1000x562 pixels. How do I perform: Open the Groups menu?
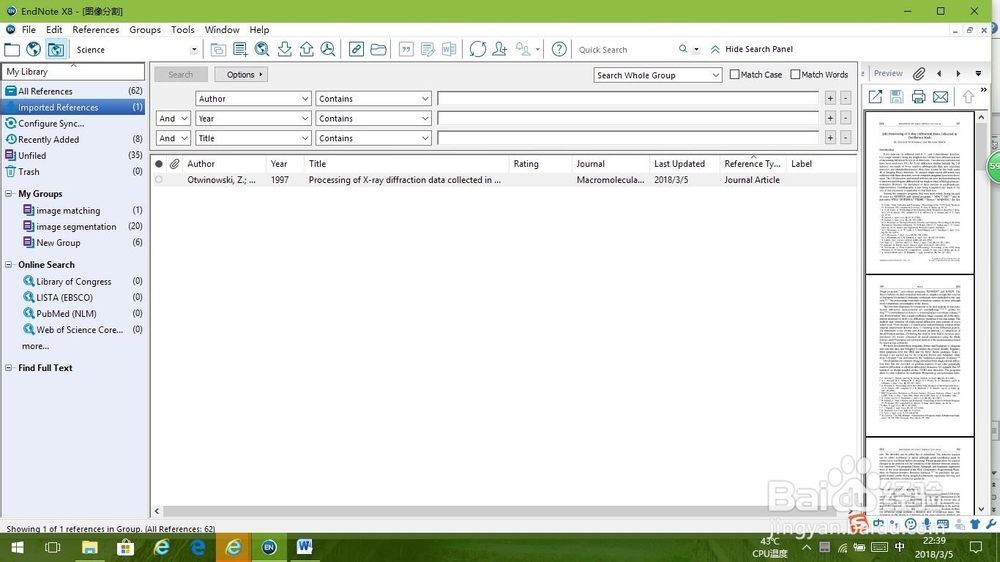click(x=145, y=29)
